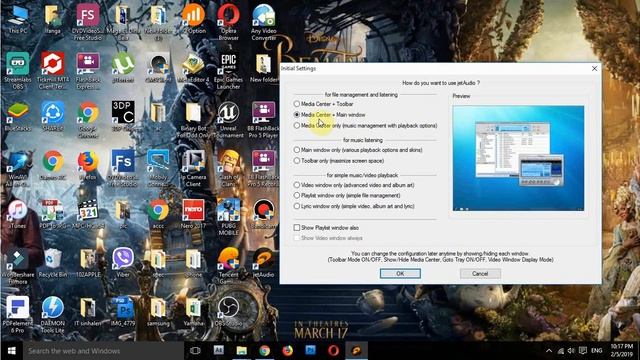
Task: Open PUBG MOBILE desktop icon
Action: click(229, 217)
